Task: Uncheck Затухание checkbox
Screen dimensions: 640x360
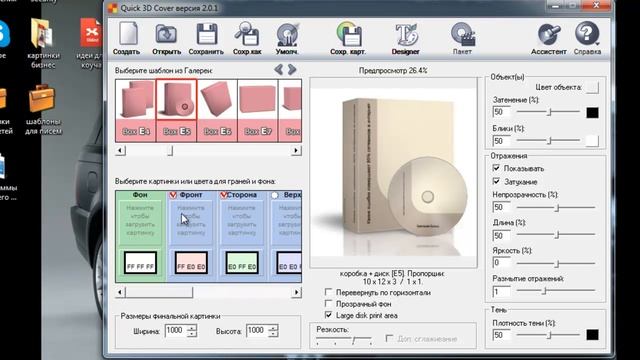Action: [x=496, y=181]
